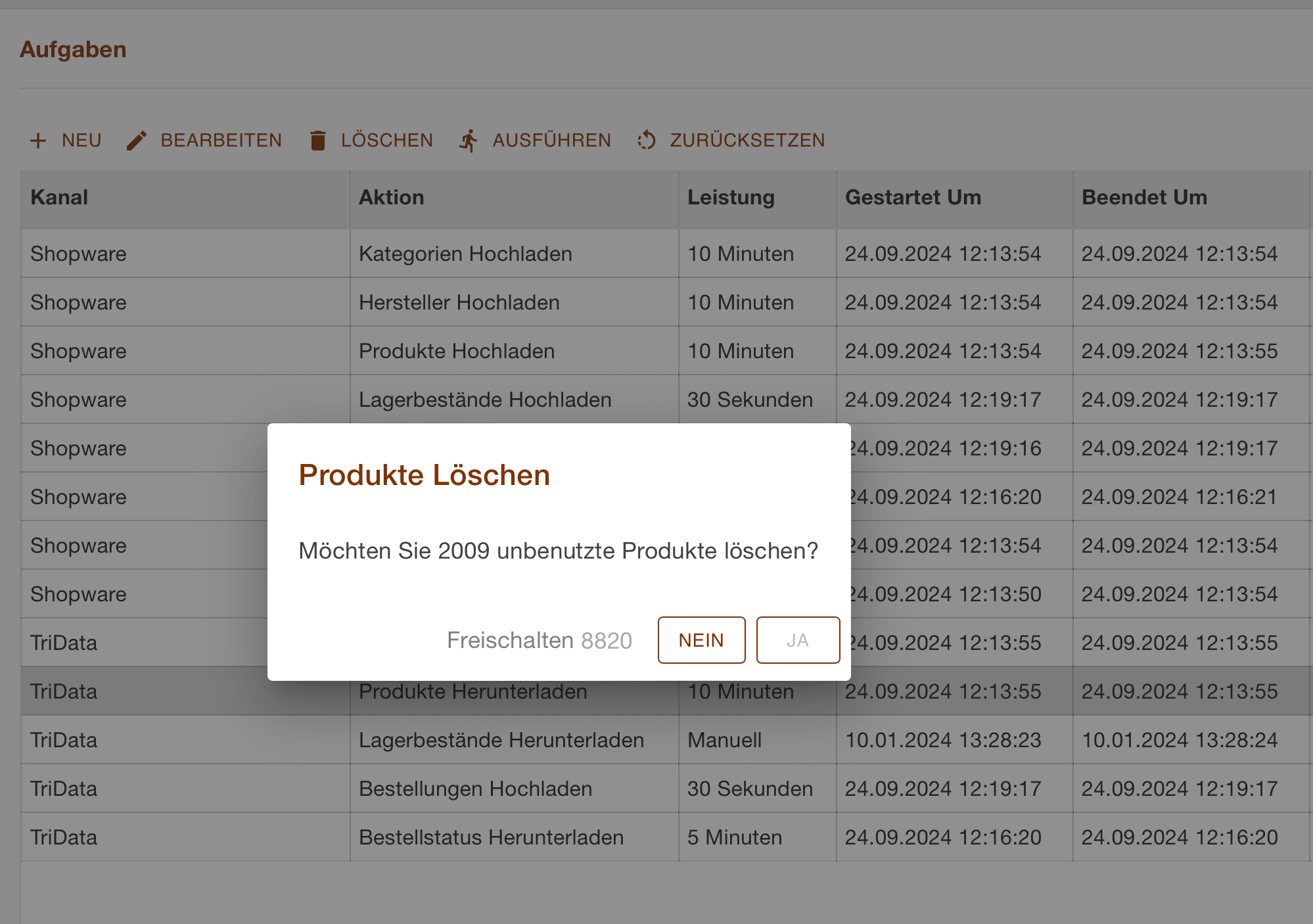Click end time 24.09.2024 12:16:21
The height and width of the screenshot is (924, 1313).
[x=1191, y=497]
